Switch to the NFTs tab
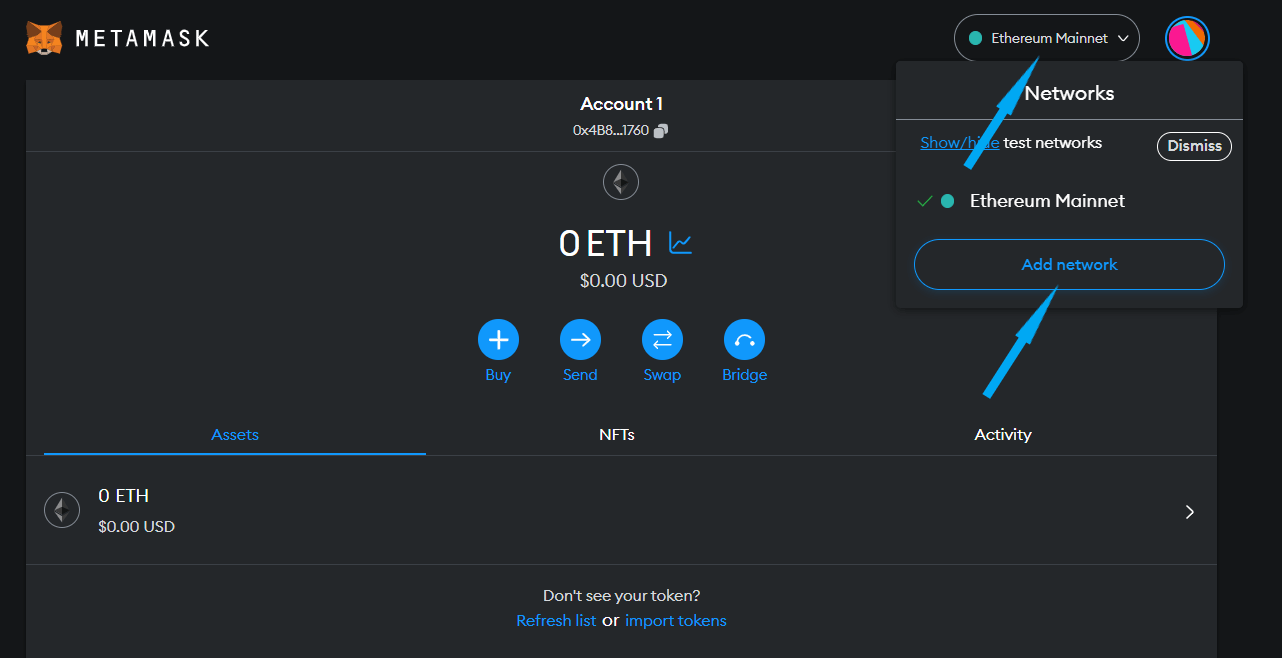This screenshot has height=658, width=1282. coord(617,435)
